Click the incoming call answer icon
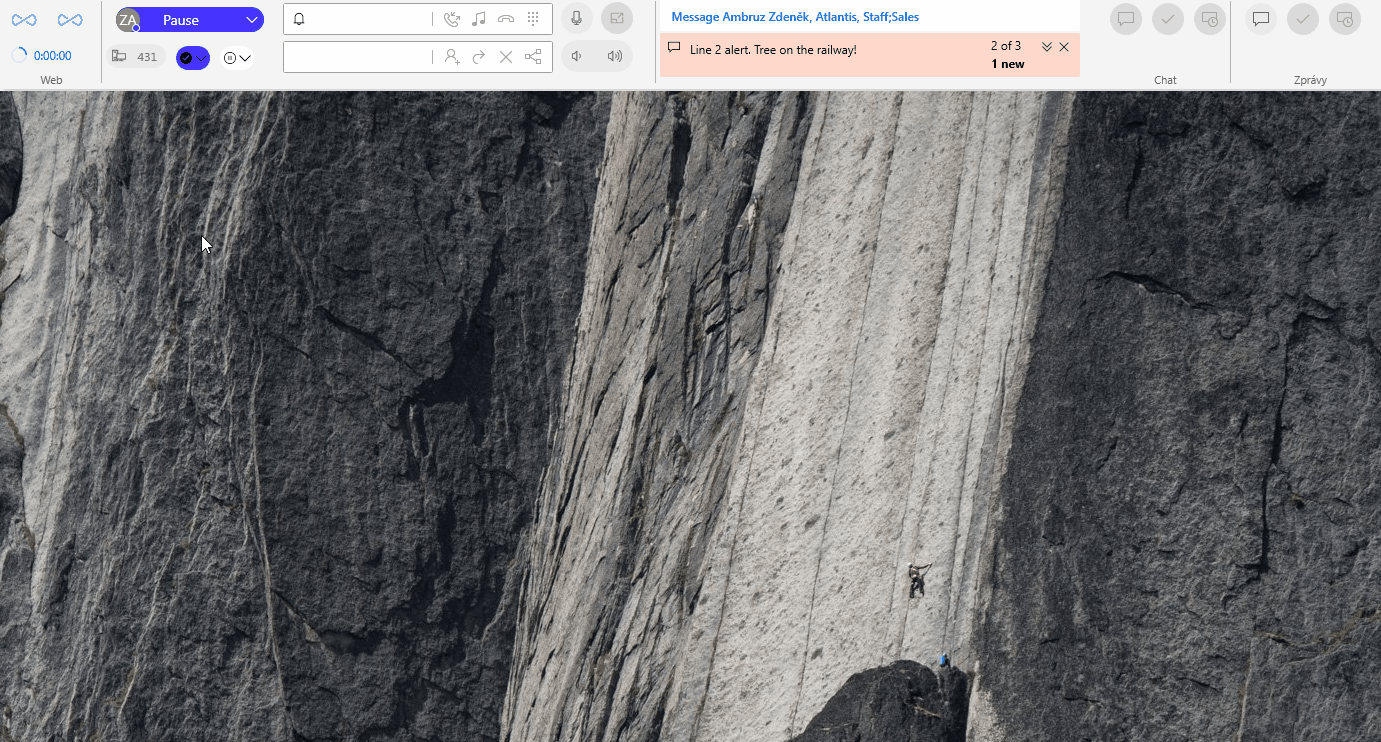 point(452,19)
